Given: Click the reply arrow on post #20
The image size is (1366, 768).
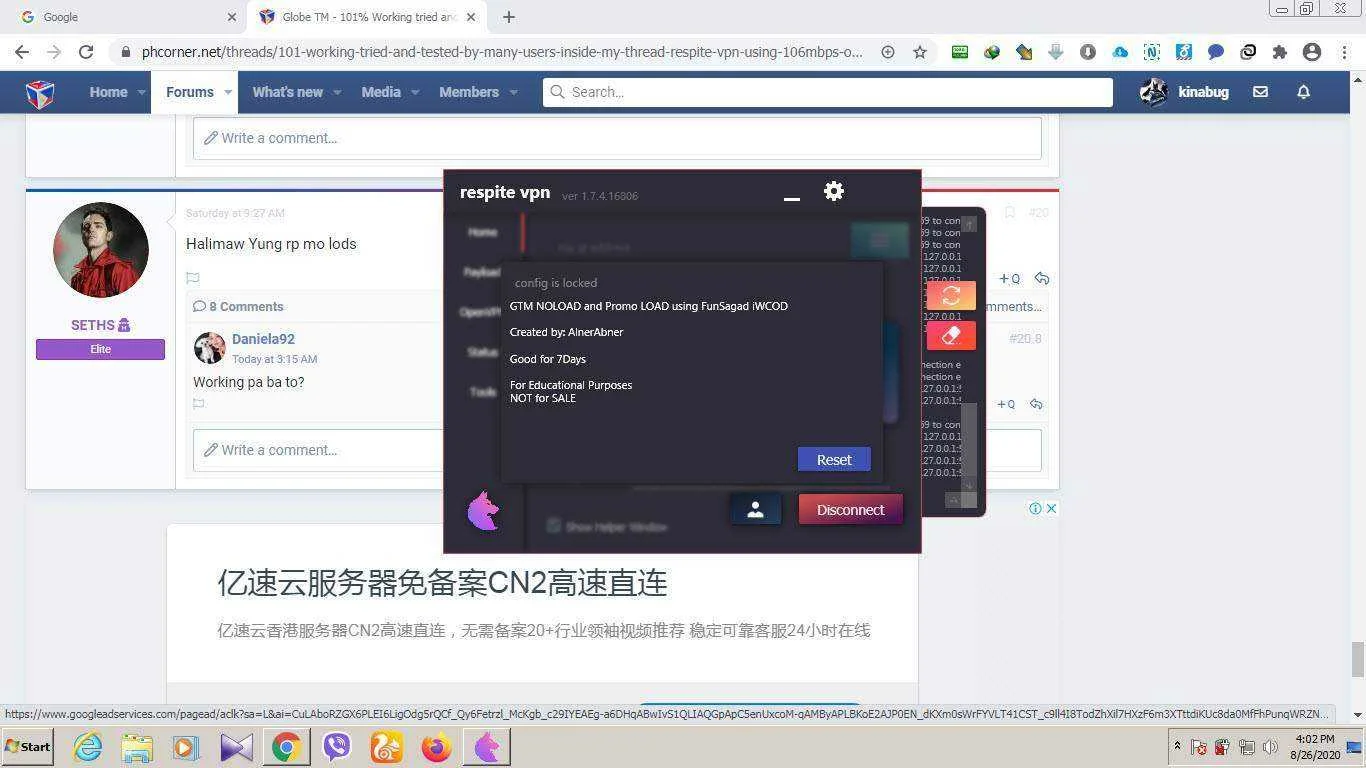Looking at the screenshot, I should (x=1041, y=278).
